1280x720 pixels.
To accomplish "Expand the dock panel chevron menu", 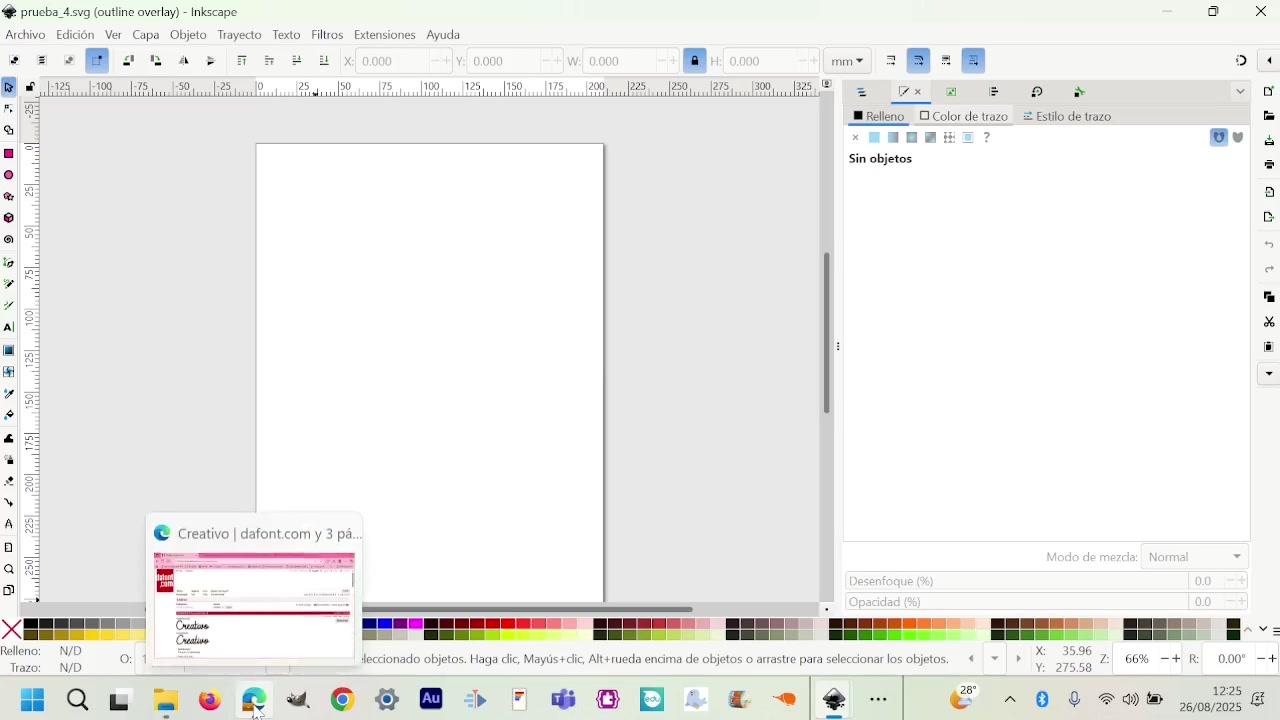I will [1240, 92].
